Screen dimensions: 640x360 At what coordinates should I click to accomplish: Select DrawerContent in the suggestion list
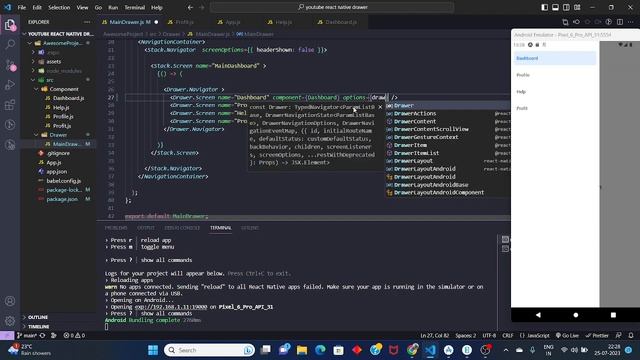click(447, 121)
